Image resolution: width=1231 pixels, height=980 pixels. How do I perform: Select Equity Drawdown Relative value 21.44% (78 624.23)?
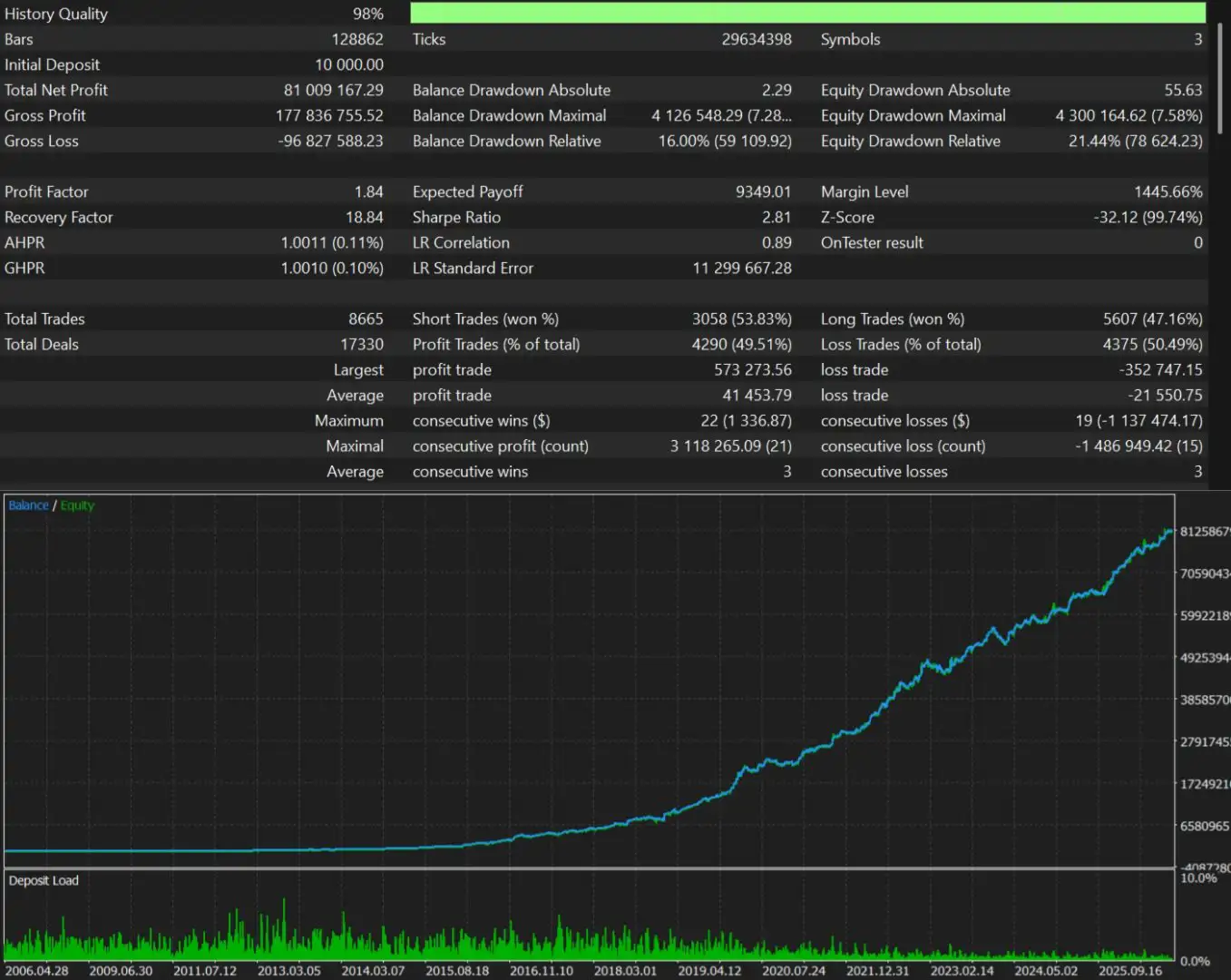[x=1136, y=141]
